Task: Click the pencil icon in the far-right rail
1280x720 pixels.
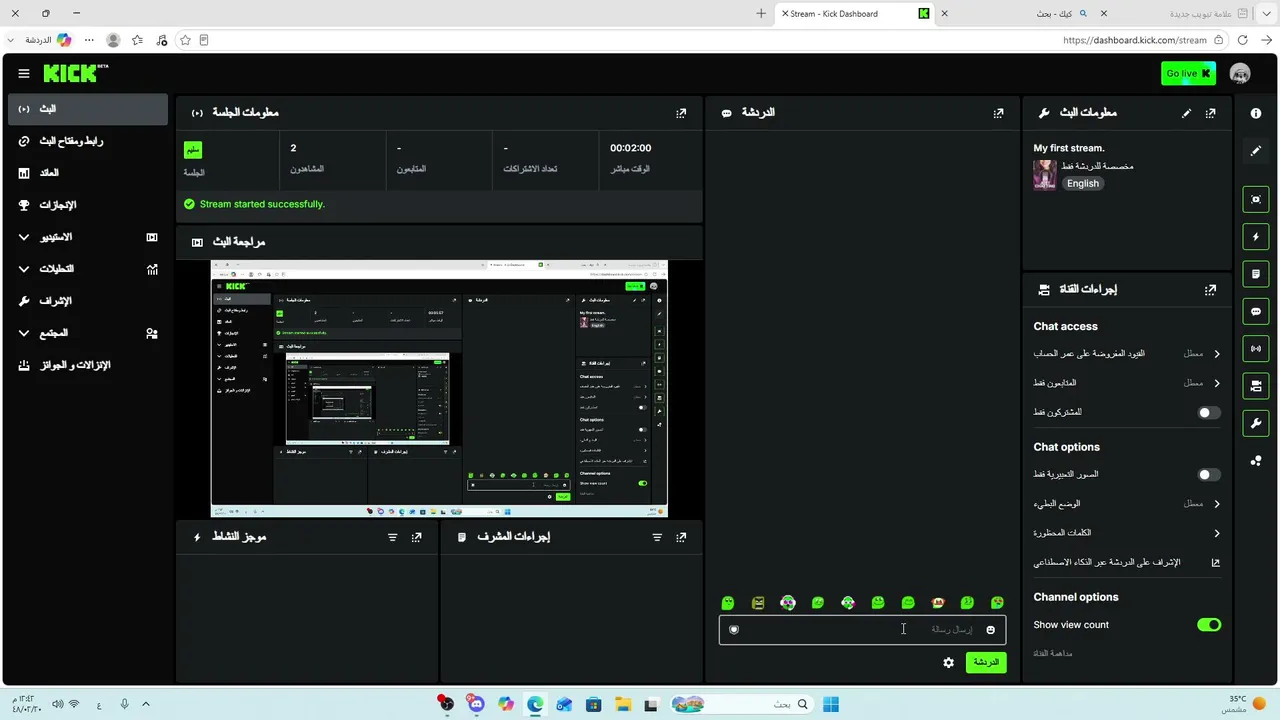Action: [x=1256, y=151]
